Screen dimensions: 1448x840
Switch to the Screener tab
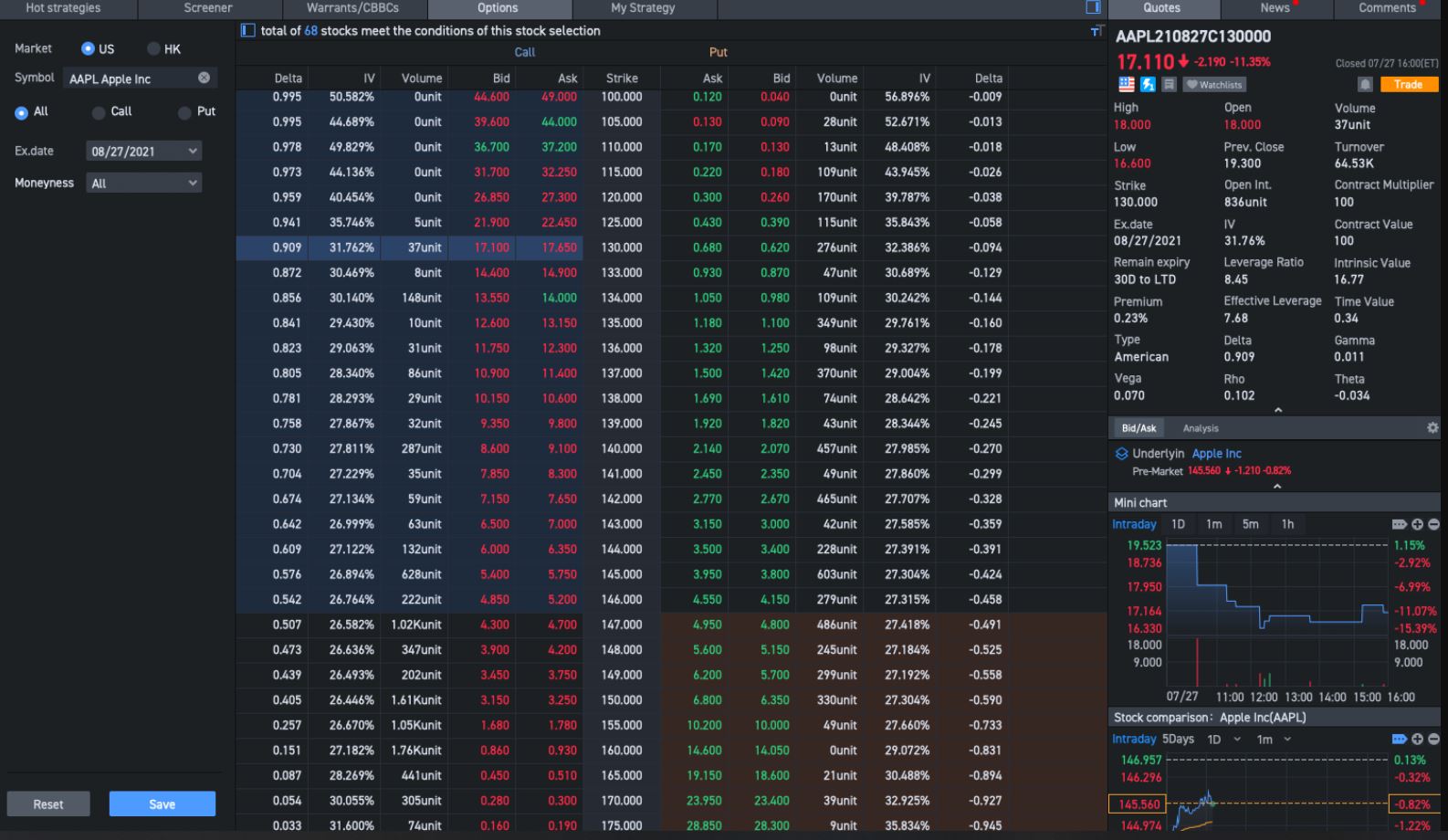tap(208, 8)
